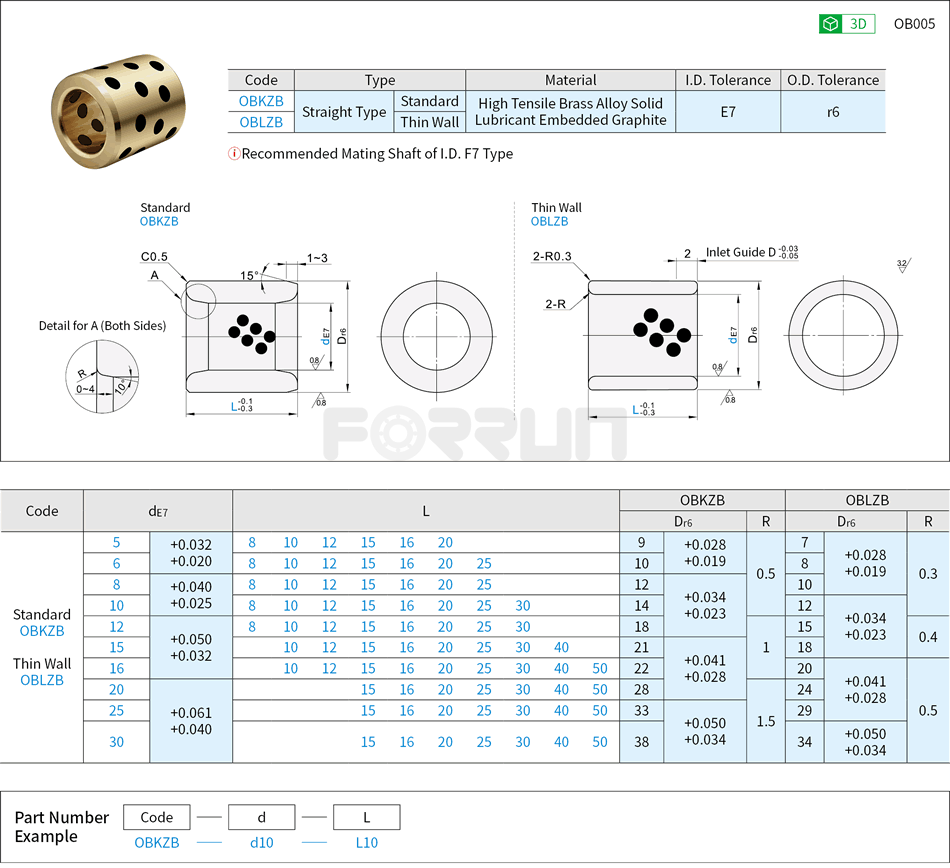Screen dimensions: 950x868
Task: Click the Thin Wall bushing cross-section drawing
Action: [x=643, y=336]
